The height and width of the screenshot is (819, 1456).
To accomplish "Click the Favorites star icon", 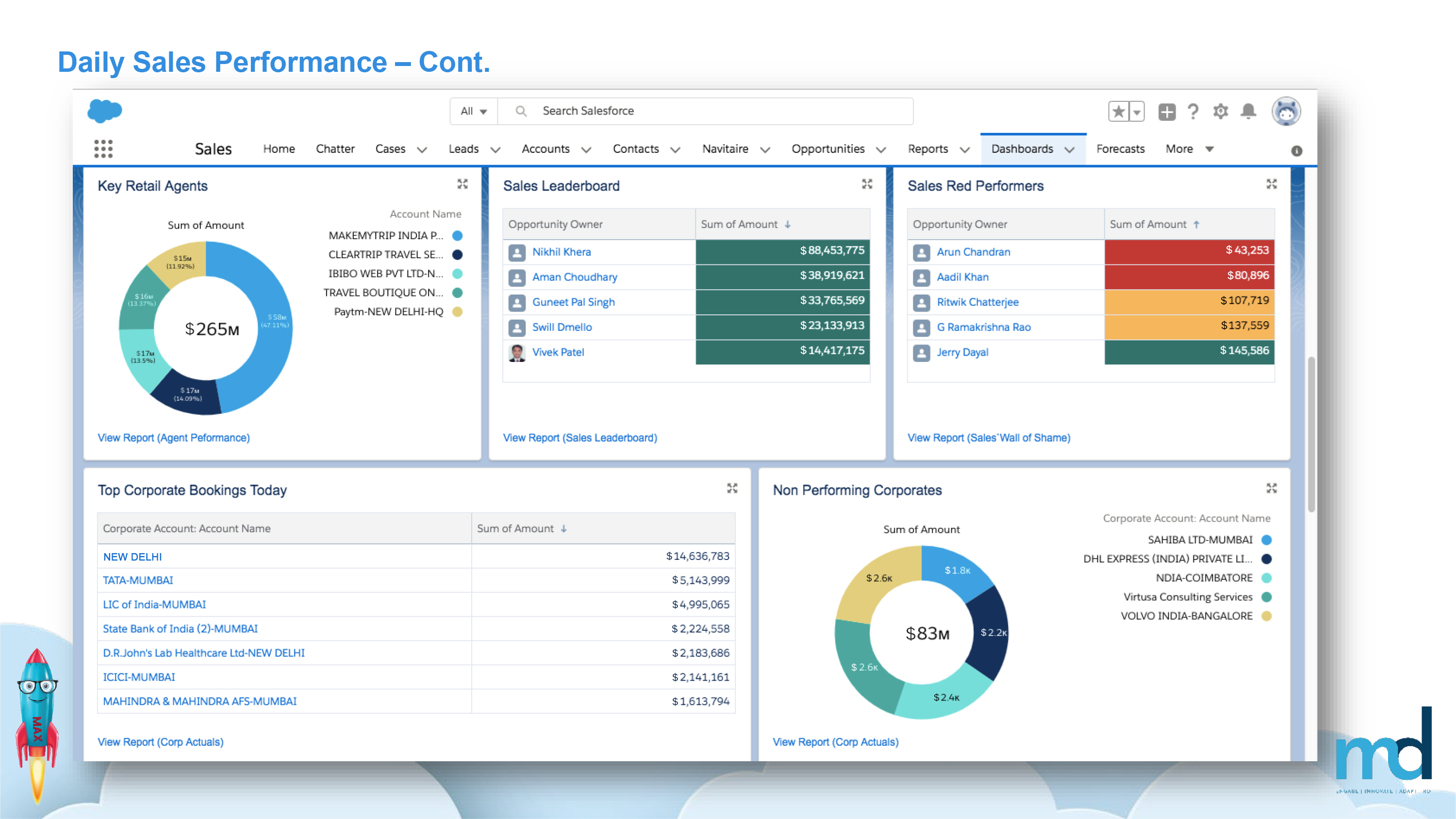I will (1118, 111).
